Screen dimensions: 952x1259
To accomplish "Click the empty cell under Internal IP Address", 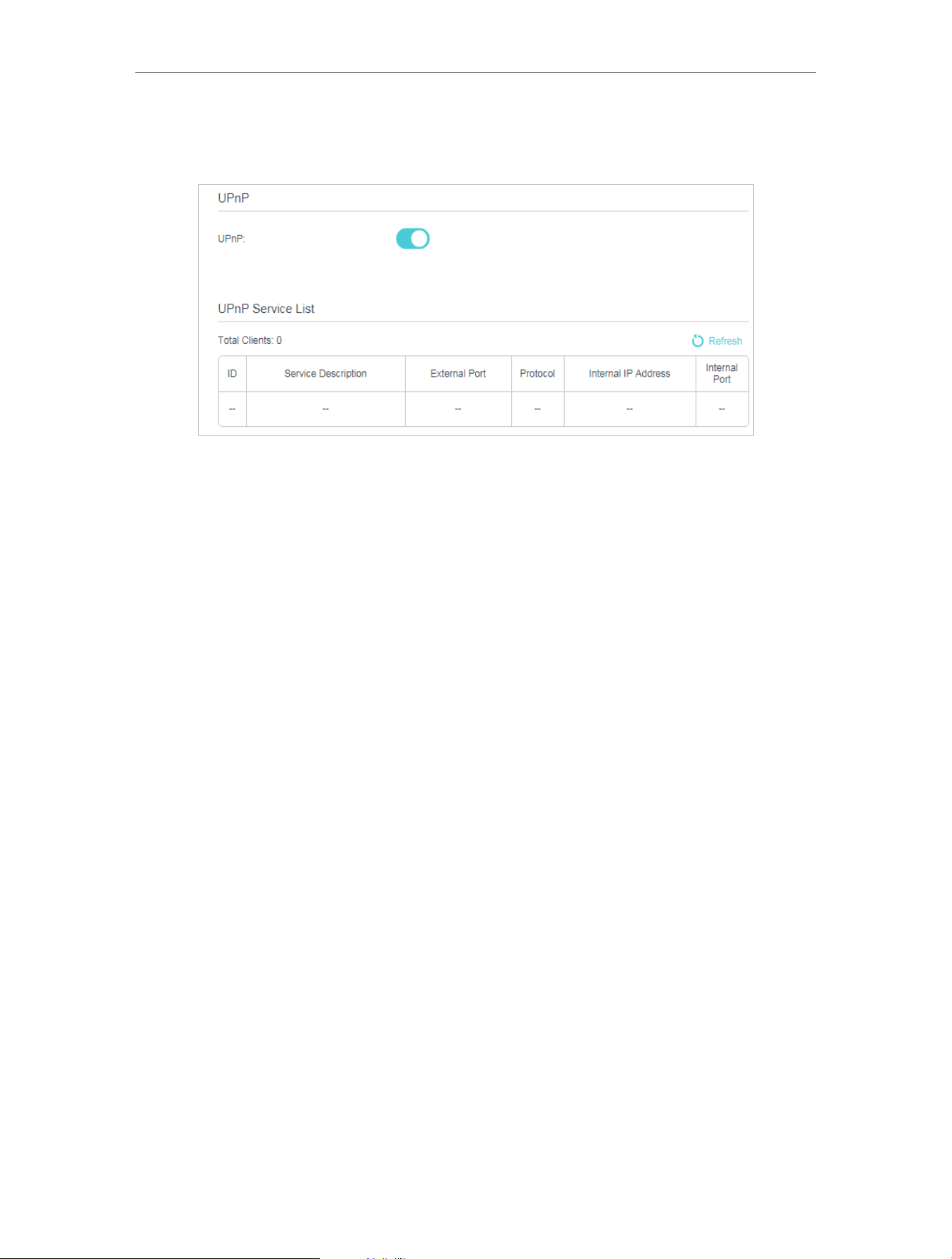I will click(630, 409).
